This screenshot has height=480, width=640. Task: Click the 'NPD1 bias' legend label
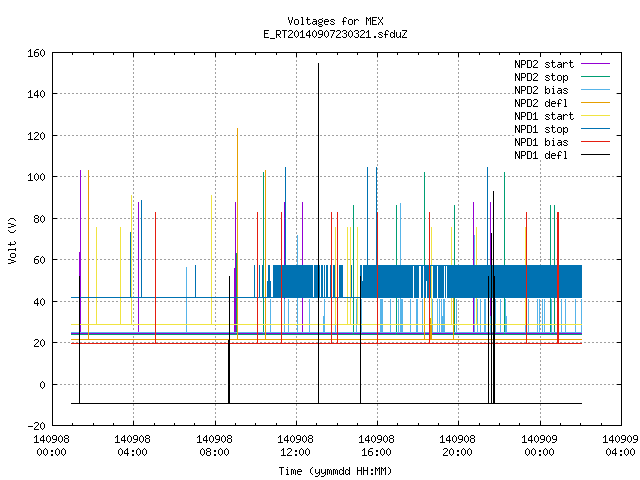(x=541, y=142)
